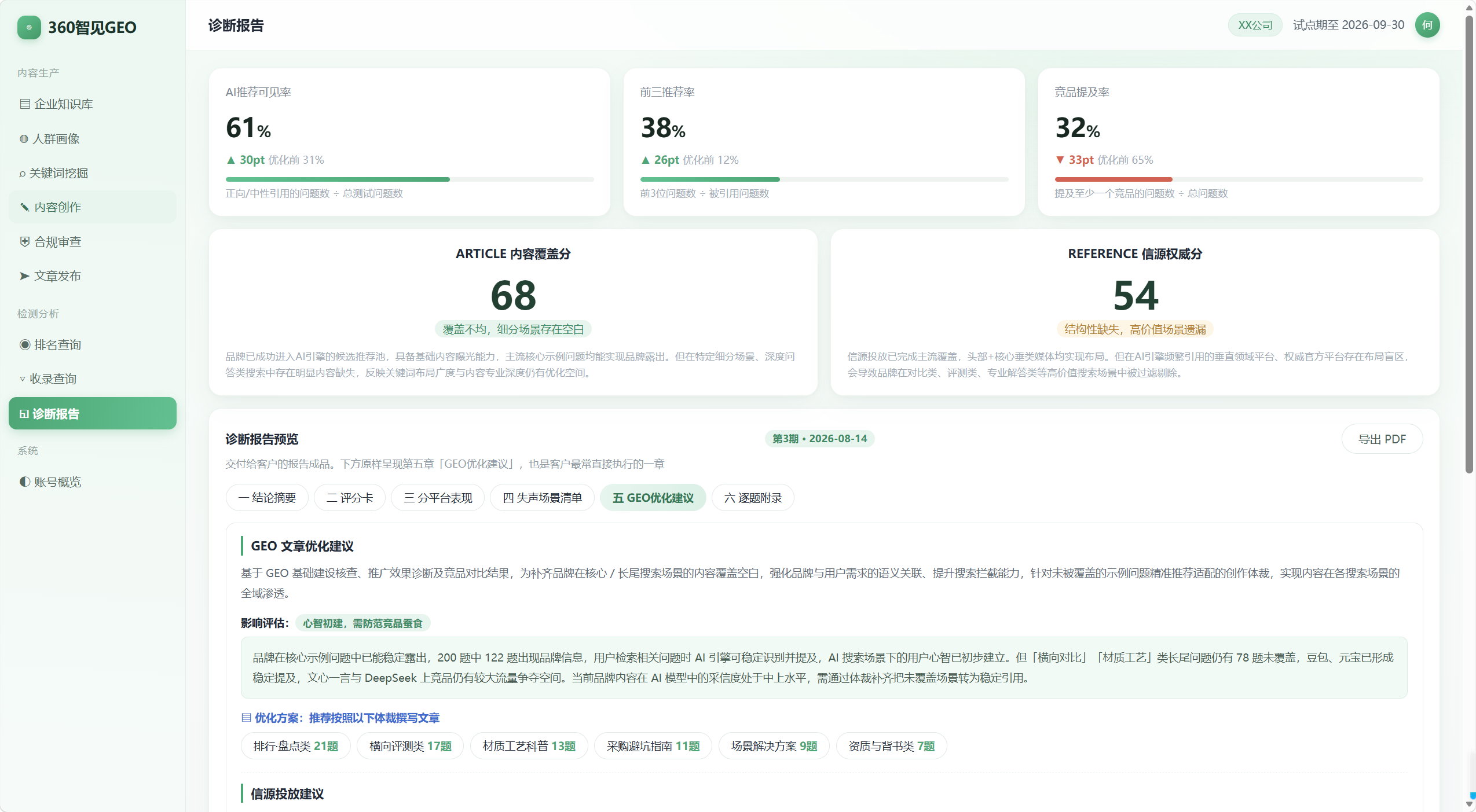Select the 五 GEO优化建议 tab
The image size is (1476, 812).
653,498
